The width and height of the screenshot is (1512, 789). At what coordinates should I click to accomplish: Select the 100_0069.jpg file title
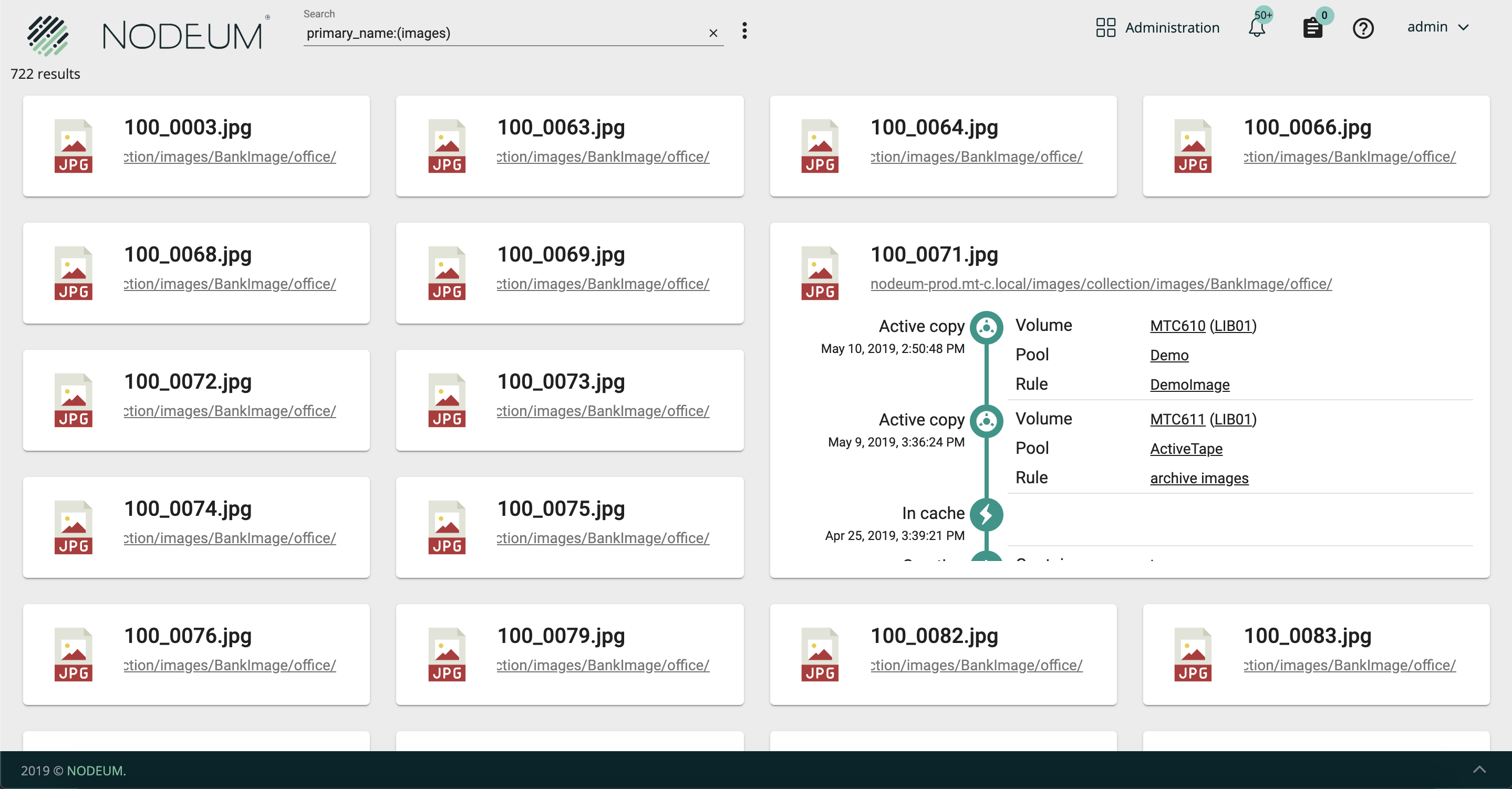pos(561,255)
